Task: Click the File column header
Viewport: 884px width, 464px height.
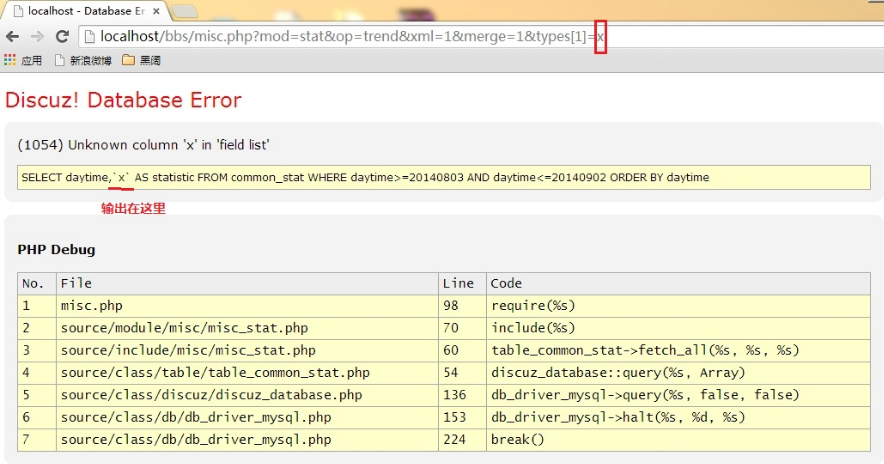Action: click(247, 284)
